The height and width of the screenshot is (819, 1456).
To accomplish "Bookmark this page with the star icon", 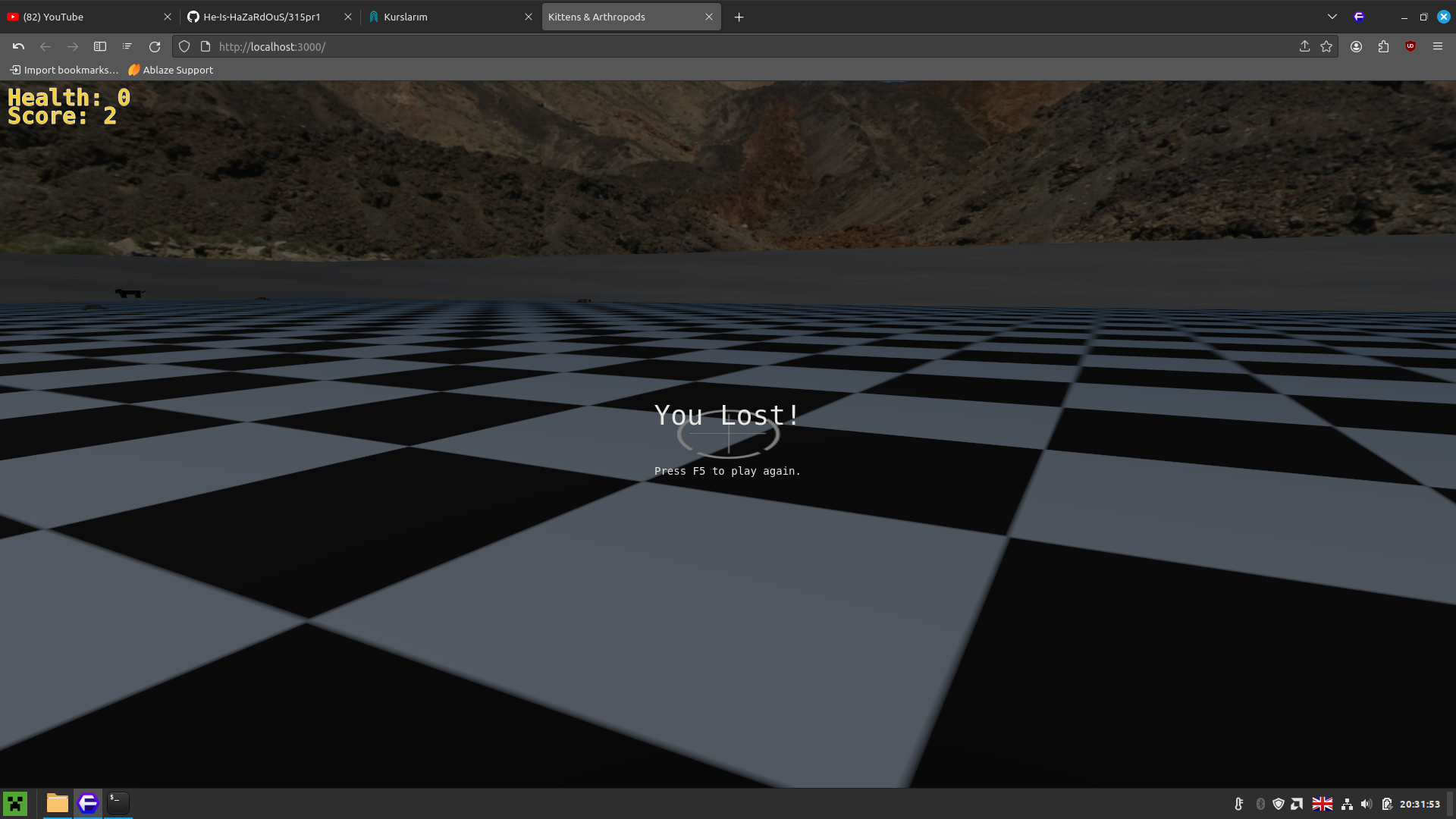I will pyautogui.click(x=1326, y=47).
